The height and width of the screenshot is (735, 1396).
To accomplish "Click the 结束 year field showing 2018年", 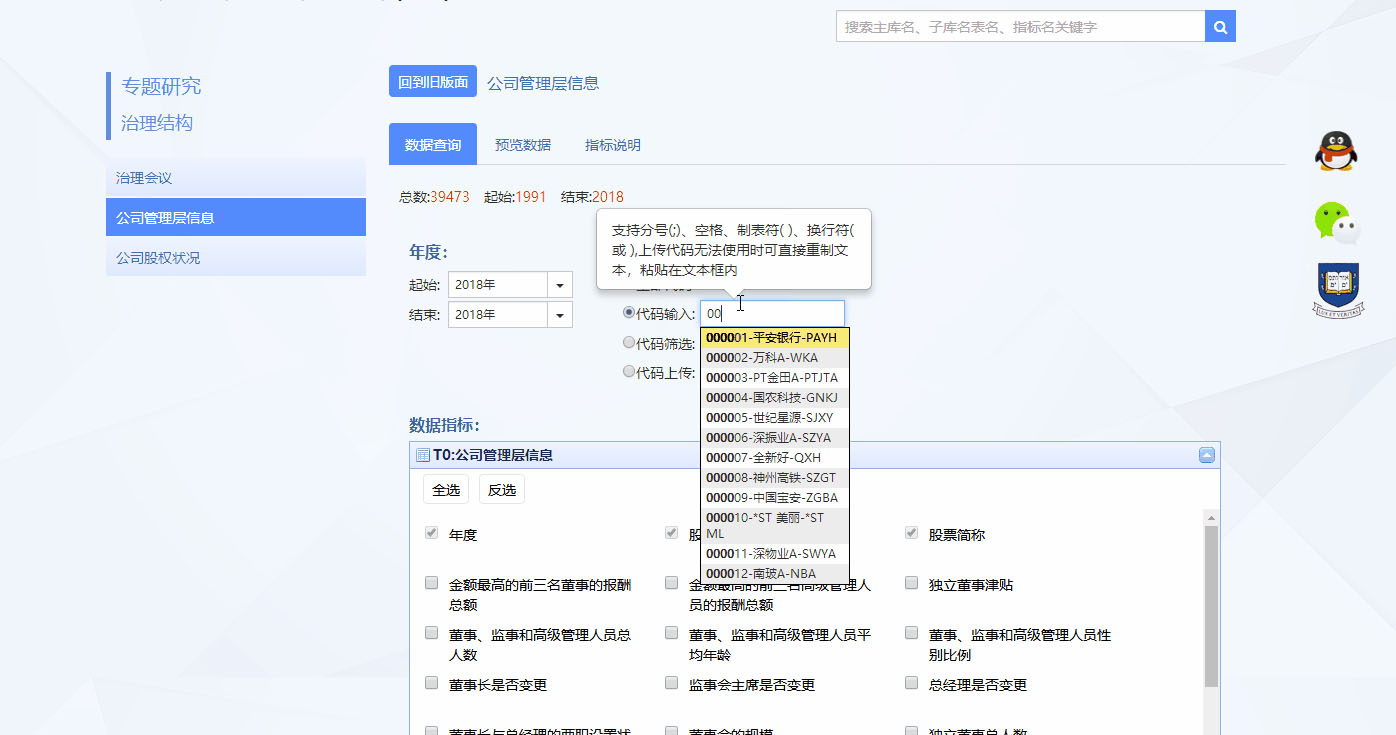I will click(498, 314).
